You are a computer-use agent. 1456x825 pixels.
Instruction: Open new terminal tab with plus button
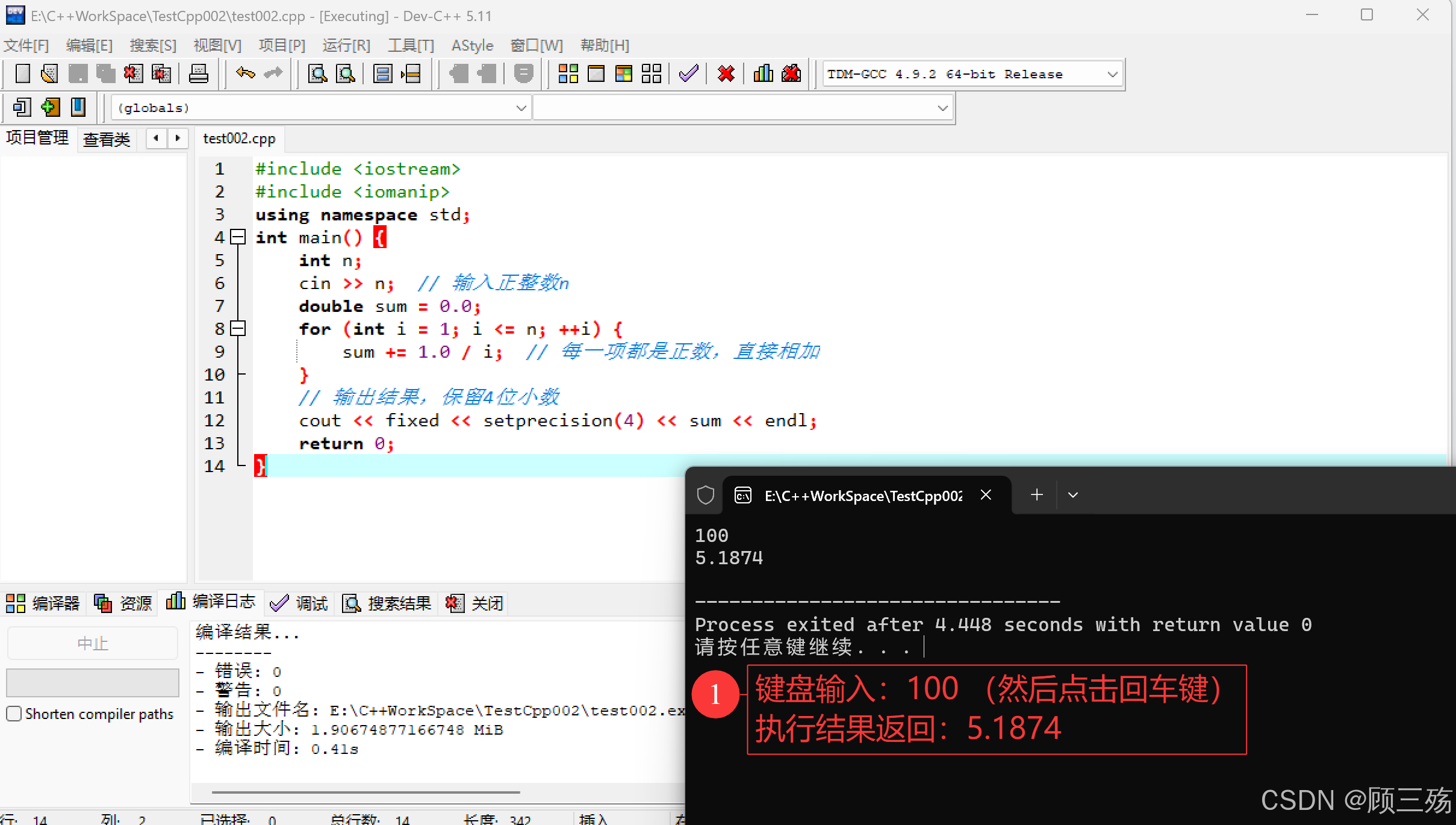click(1036, 495)
